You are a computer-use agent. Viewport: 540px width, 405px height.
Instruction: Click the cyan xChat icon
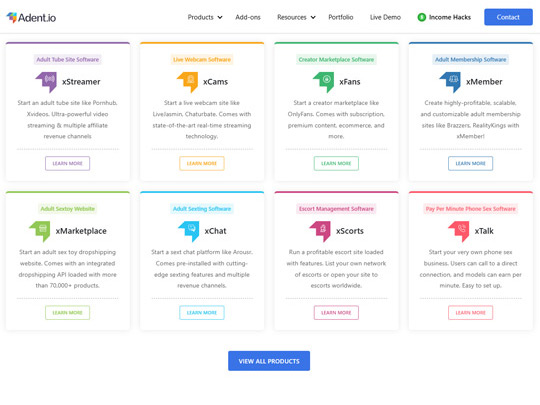coord(189,231)
